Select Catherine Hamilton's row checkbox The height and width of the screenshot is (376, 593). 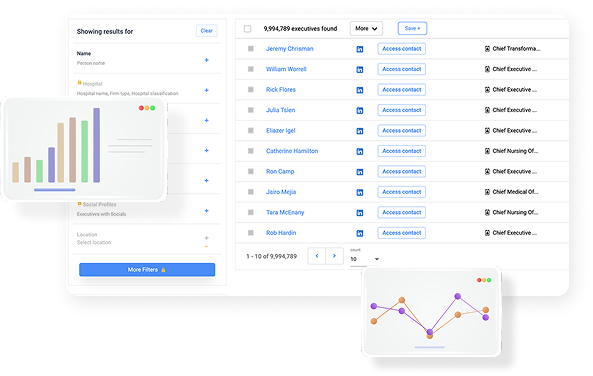[250, 151]
